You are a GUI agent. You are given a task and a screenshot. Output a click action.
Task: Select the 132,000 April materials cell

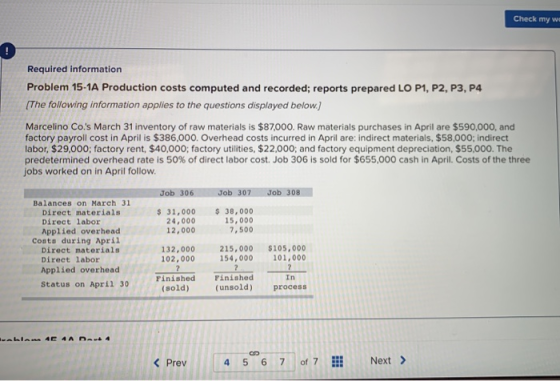178,249
